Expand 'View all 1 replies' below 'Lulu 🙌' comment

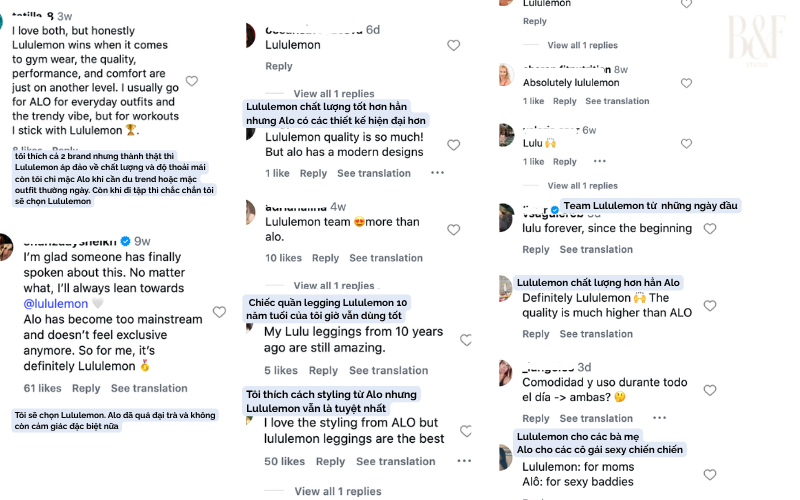(x=582, y=186)
